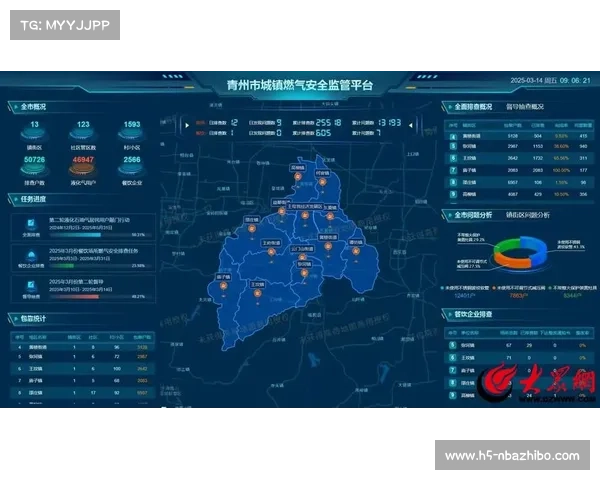Select the 东夏镇 map marker
The height and width of the screenshot is (480, 600).
(x=330, y=216)
